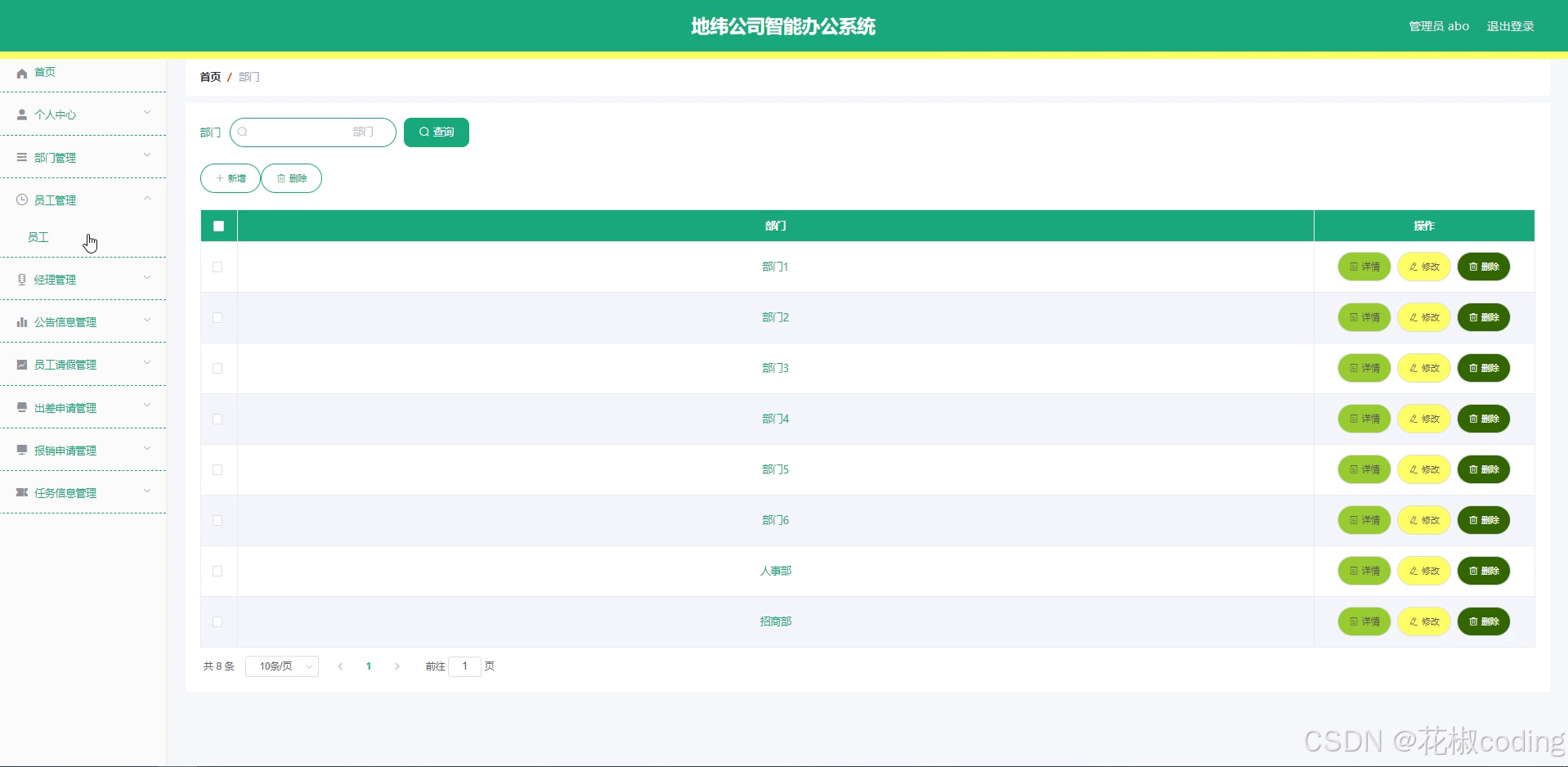Delete the 招商部 row
The image size is (1568, 767).
click(x=1483, y=621)
